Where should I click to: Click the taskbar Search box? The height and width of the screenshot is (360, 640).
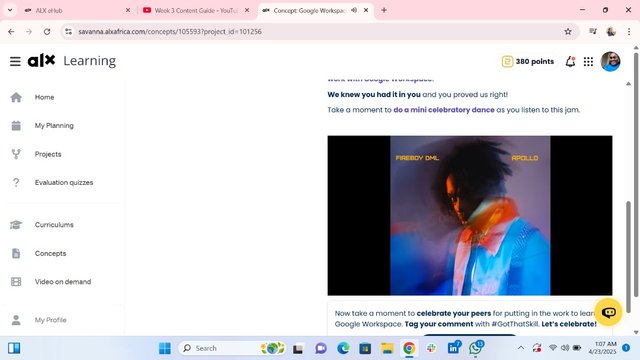pyautogui.click(x=233, y=348)
